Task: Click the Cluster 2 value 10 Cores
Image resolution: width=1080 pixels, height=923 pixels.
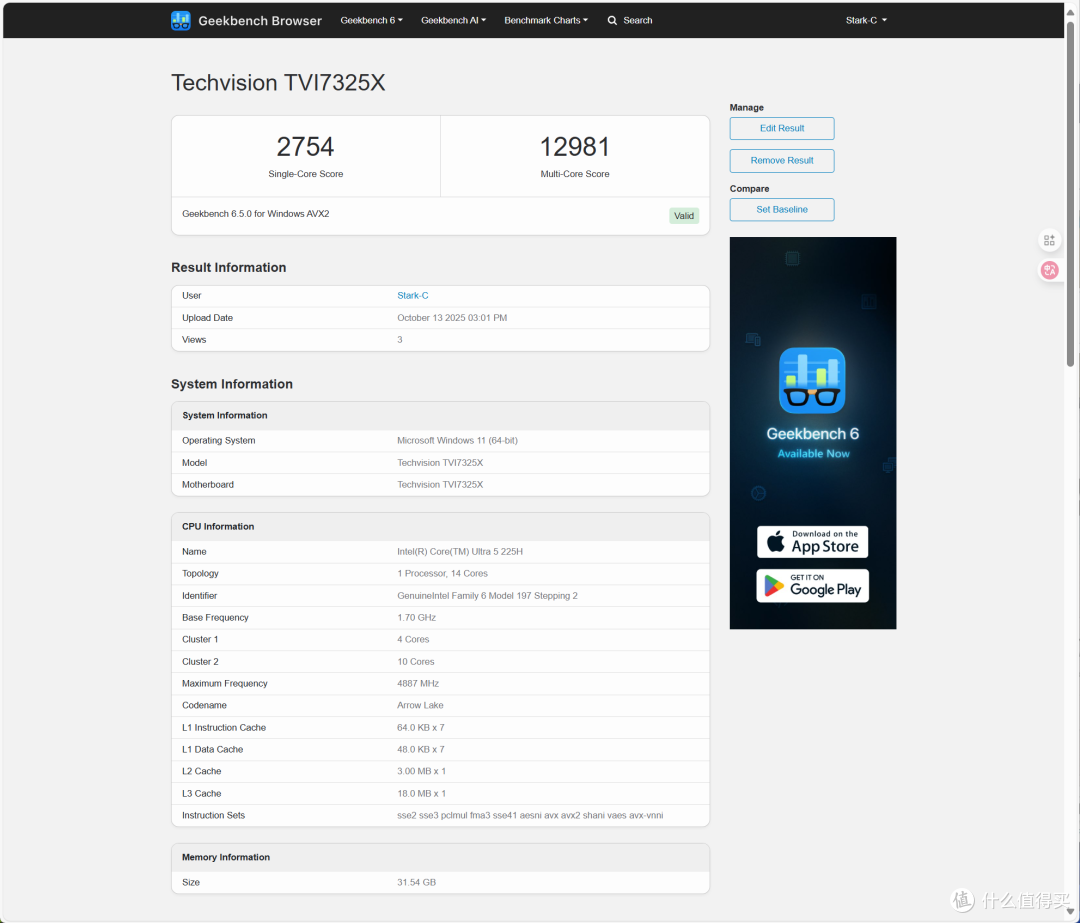Action: pos(416,662)
